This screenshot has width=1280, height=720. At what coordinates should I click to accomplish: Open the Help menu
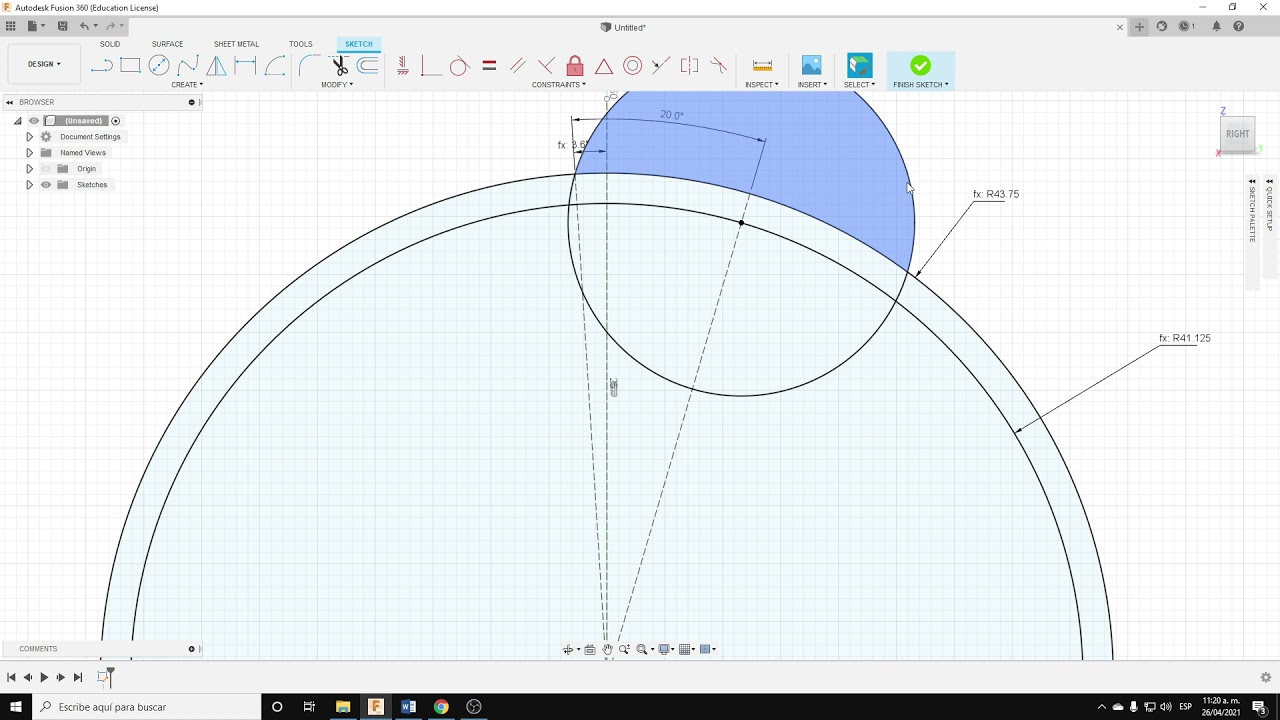coord(1239,27)
